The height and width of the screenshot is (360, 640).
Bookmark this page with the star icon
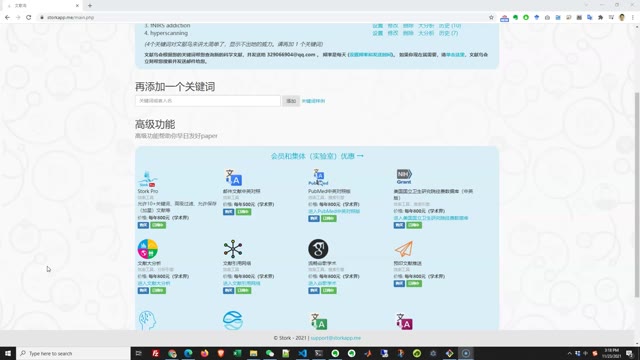coord(491,18)
